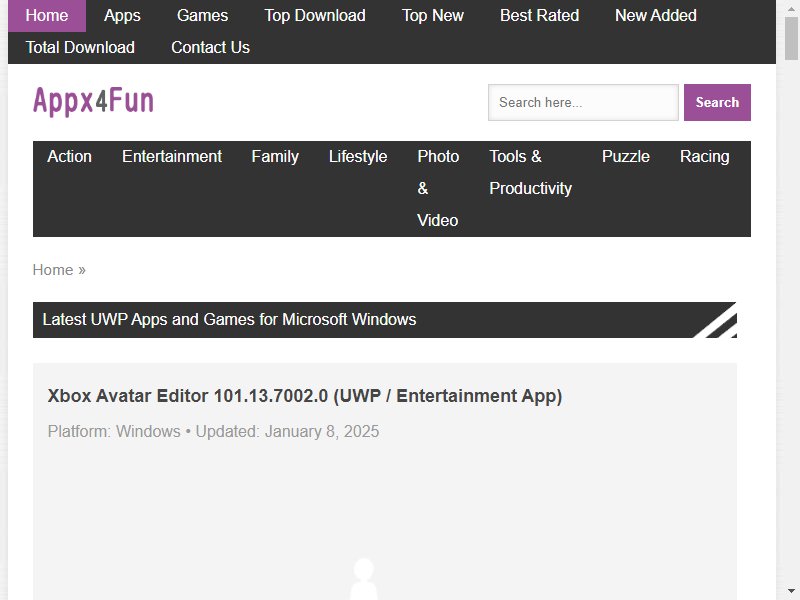
Task: Click the Appx4Fun site logo
Action: pyautogui.click(x=93, y=101)
